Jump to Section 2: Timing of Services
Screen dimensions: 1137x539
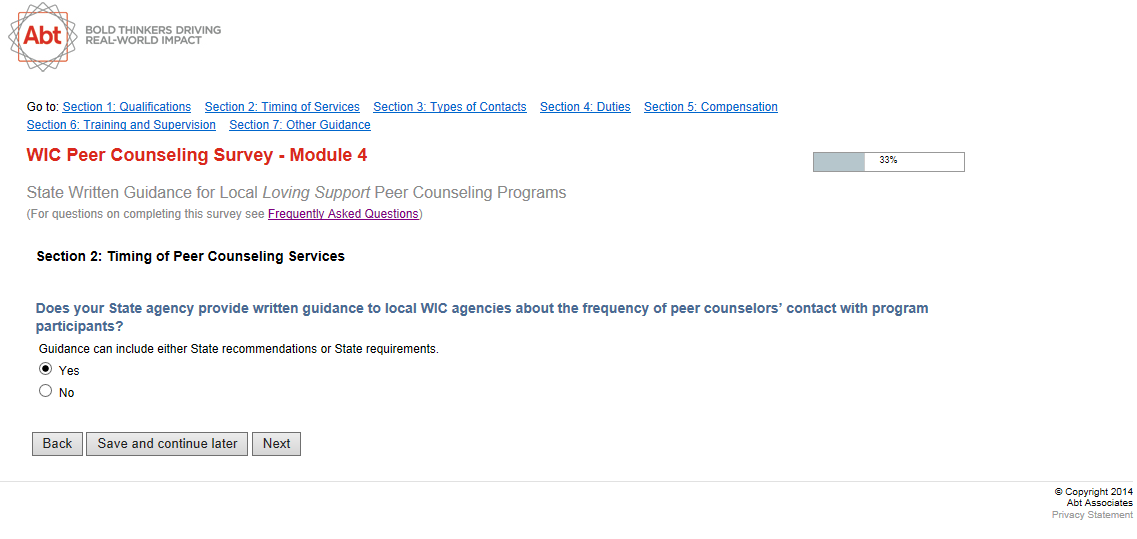point(282,107)
